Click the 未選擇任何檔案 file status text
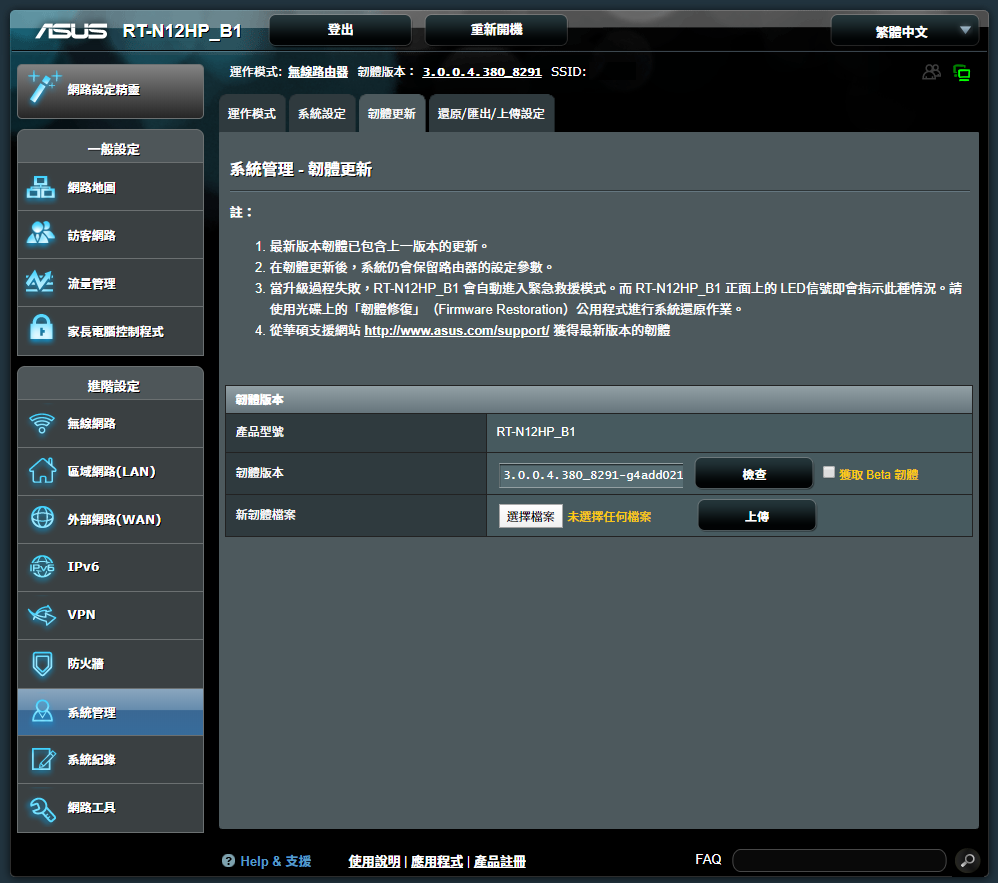This screenshot has width=998, height=883. pyautogui.click(x=609, y=517)
